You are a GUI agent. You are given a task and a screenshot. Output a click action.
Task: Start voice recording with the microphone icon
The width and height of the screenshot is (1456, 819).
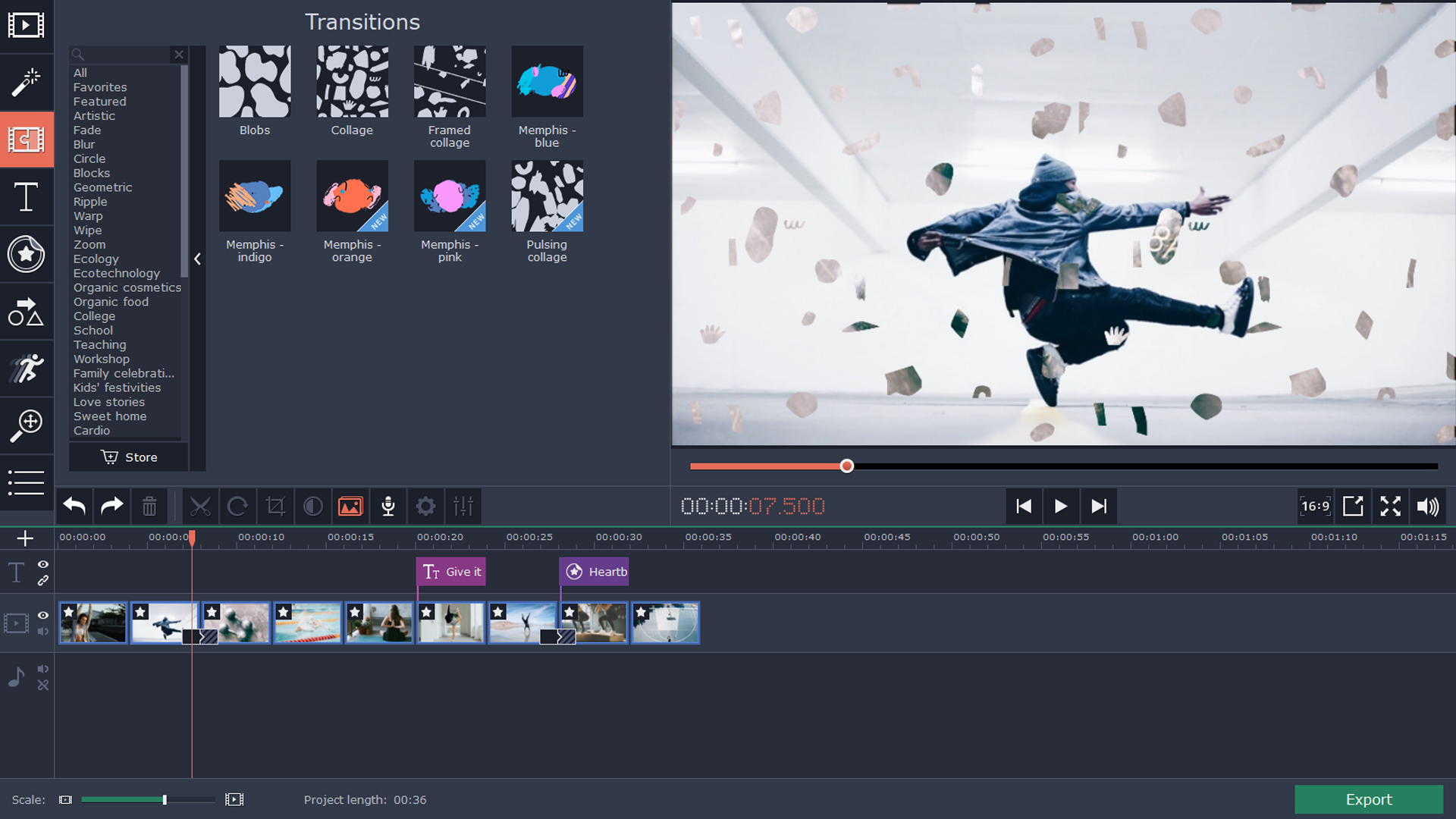point(388,506)
